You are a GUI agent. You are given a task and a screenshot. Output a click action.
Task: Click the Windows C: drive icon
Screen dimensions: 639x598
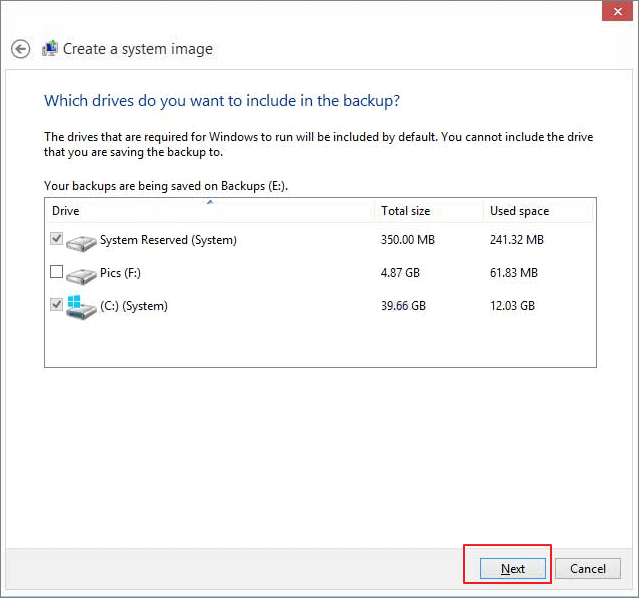click(82, 307)
